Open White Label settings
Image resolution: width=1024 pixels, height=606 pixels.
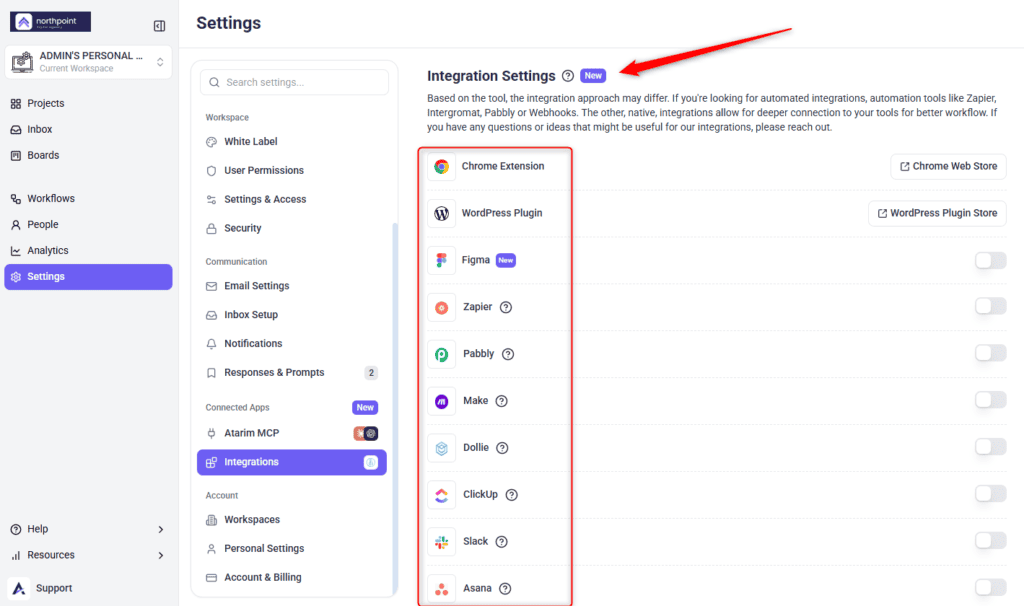tap(292, 142)
